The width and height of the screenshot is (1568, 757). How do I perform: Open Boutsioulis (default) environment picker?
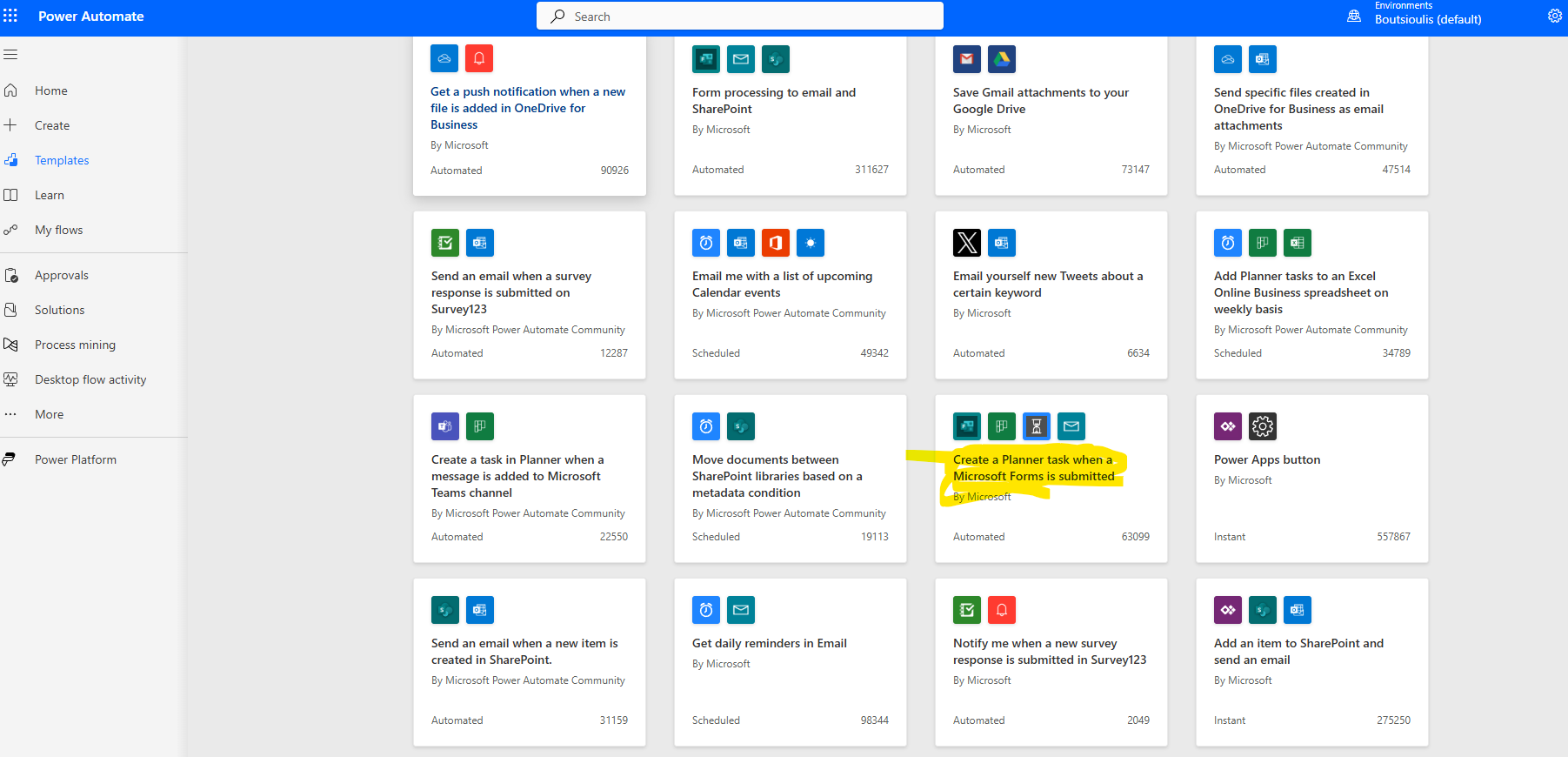click(1428, 19)
